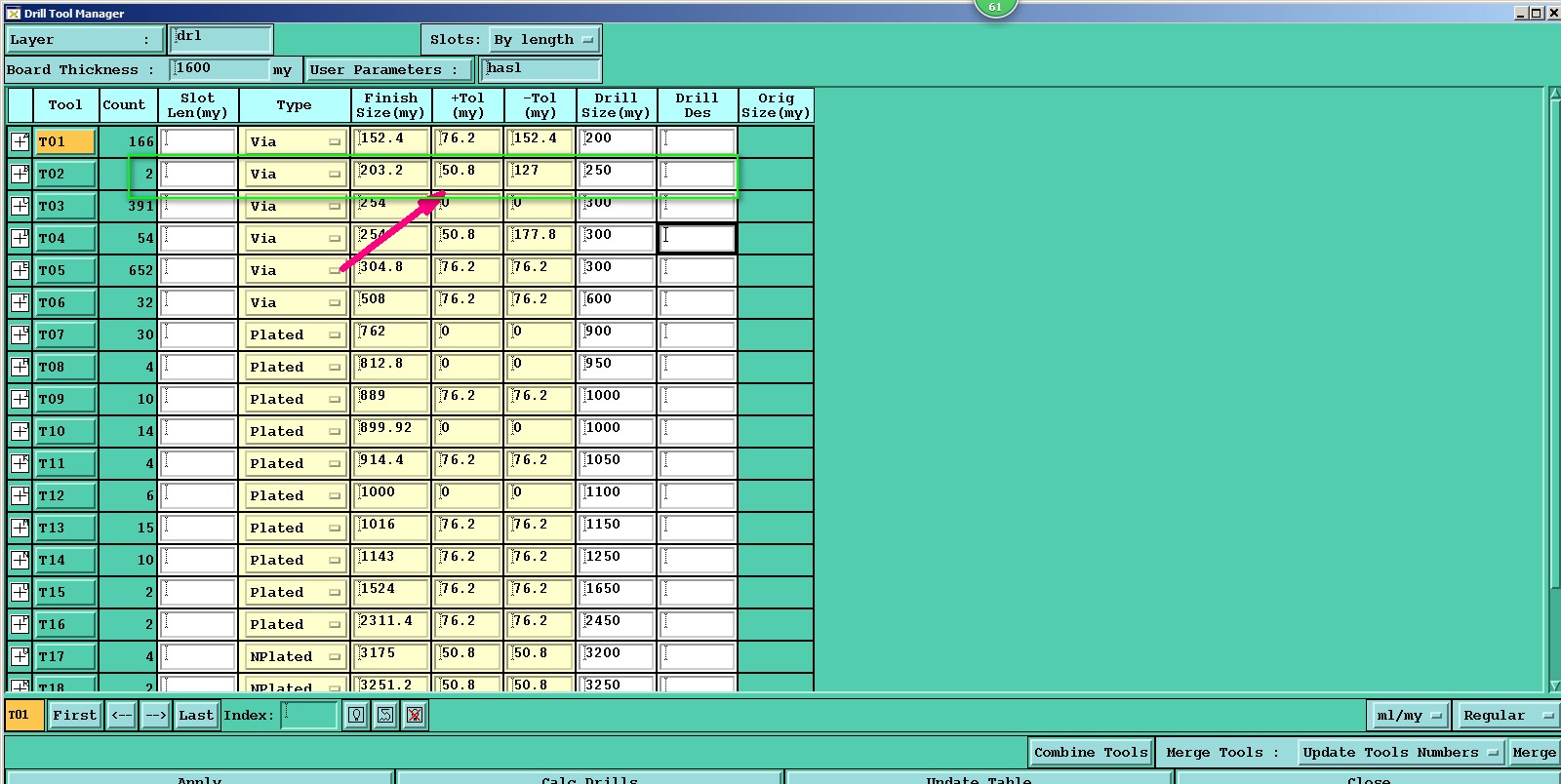Click the Drill Size column header

tap(616, 105)
